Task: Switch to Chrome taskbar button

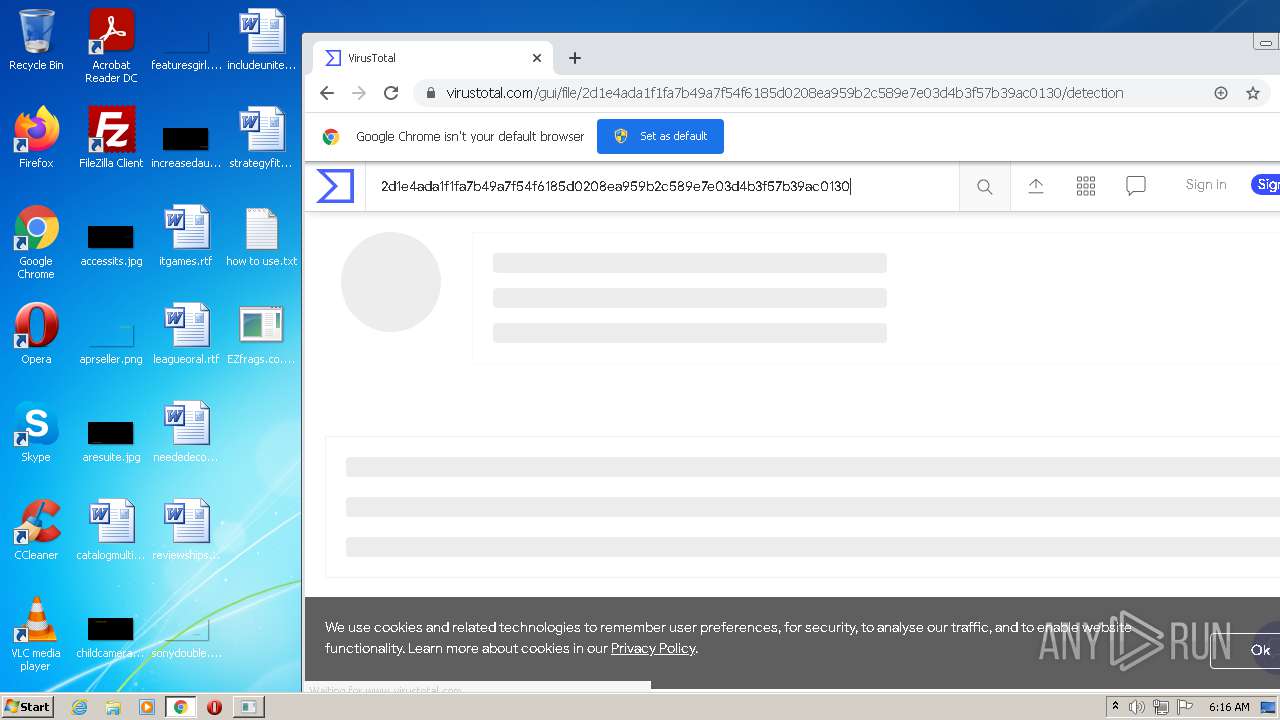Action: [180, 707]
